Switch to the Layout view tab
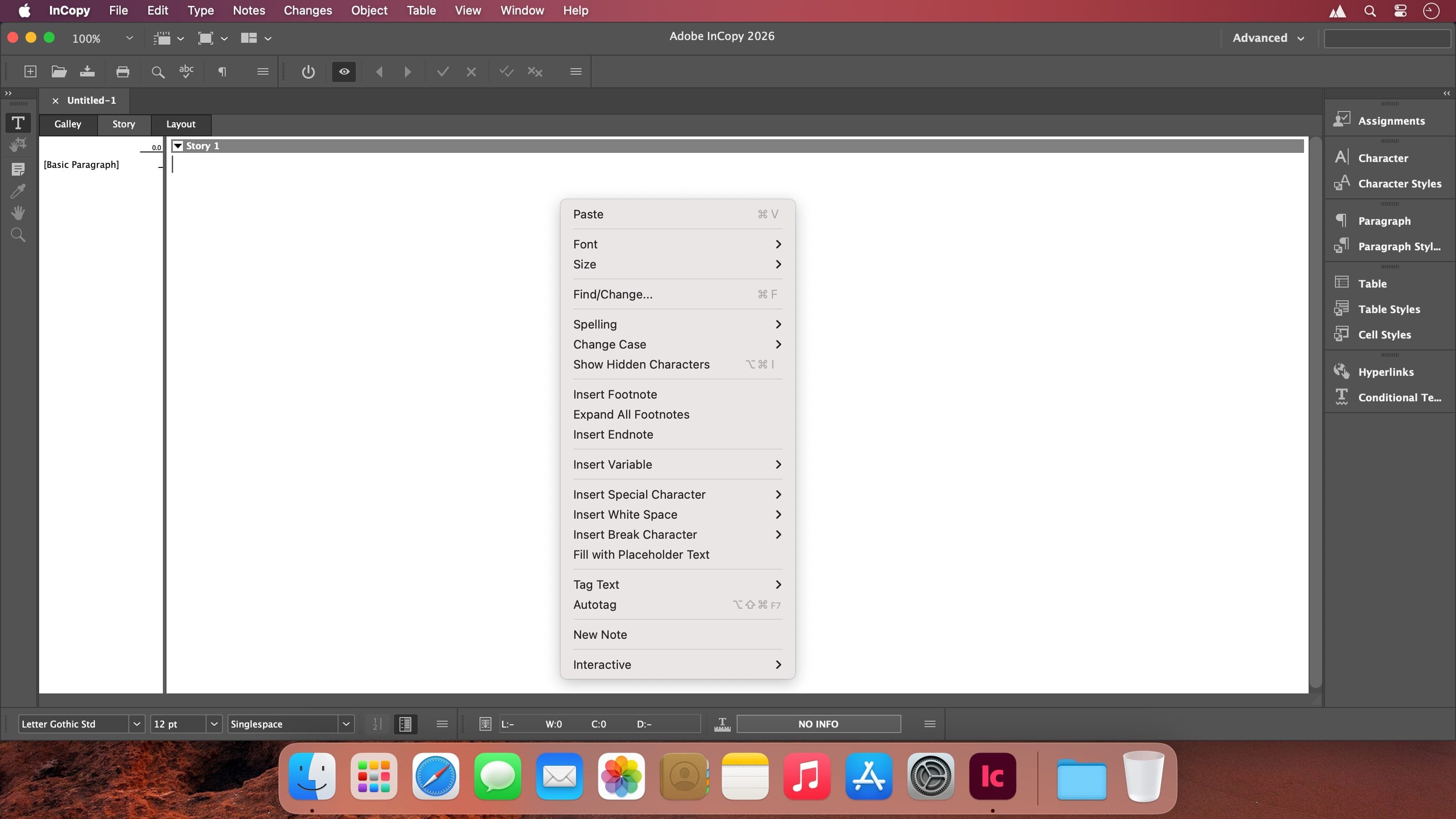 (180, 124)
